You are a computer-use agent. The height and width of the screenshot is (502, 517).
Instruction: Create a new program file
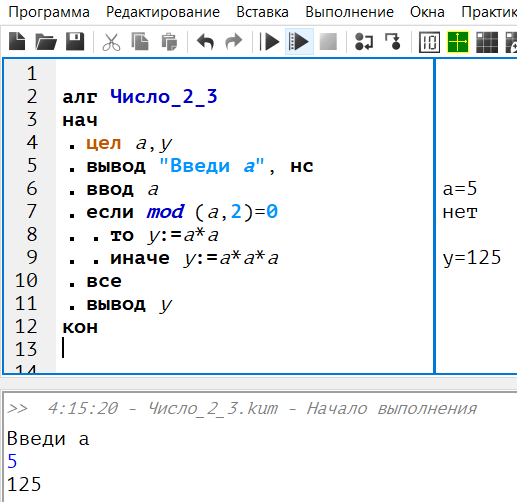[17, 42]
